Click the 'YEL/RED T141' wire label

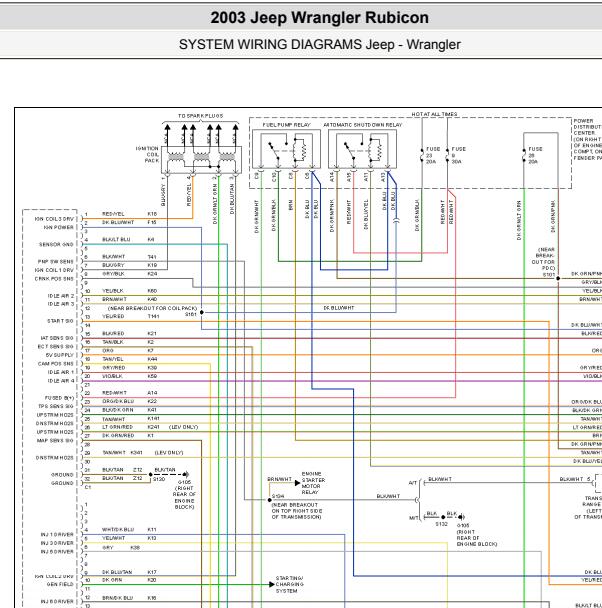click(131, 316)
